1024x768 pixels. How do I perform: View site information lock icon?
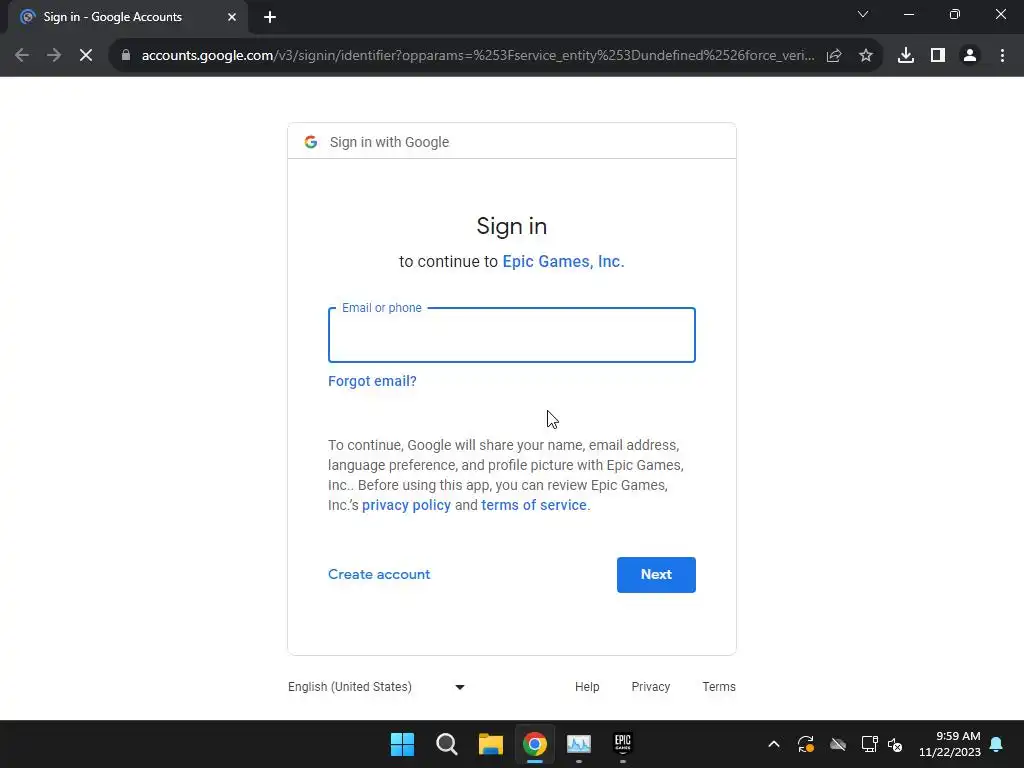click(126, 56)
